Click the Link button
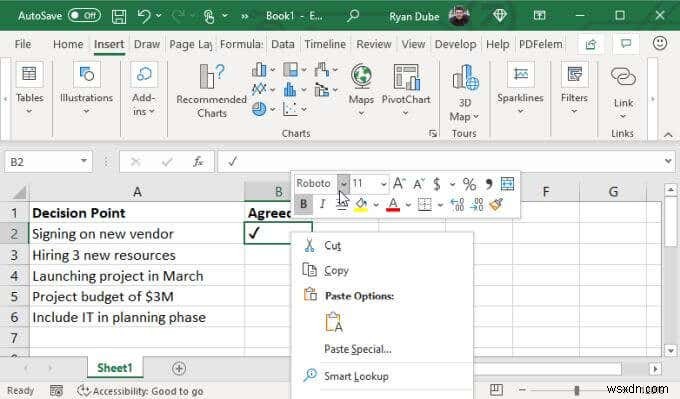The width and height of the screenshot is (680, 399). (x=623, y=92)
